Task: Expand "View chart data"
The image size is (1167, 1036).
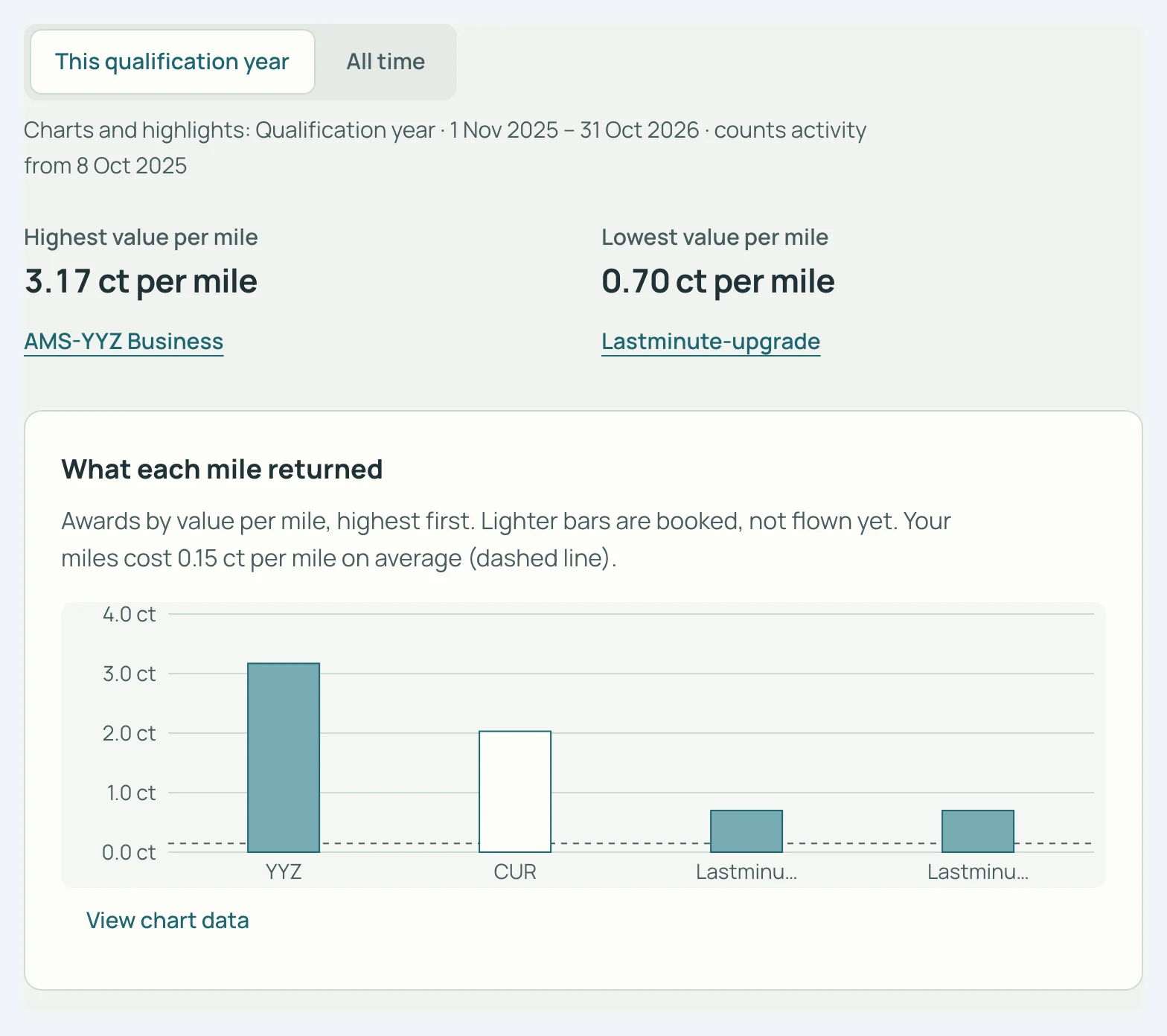Action: click(167, 921)
